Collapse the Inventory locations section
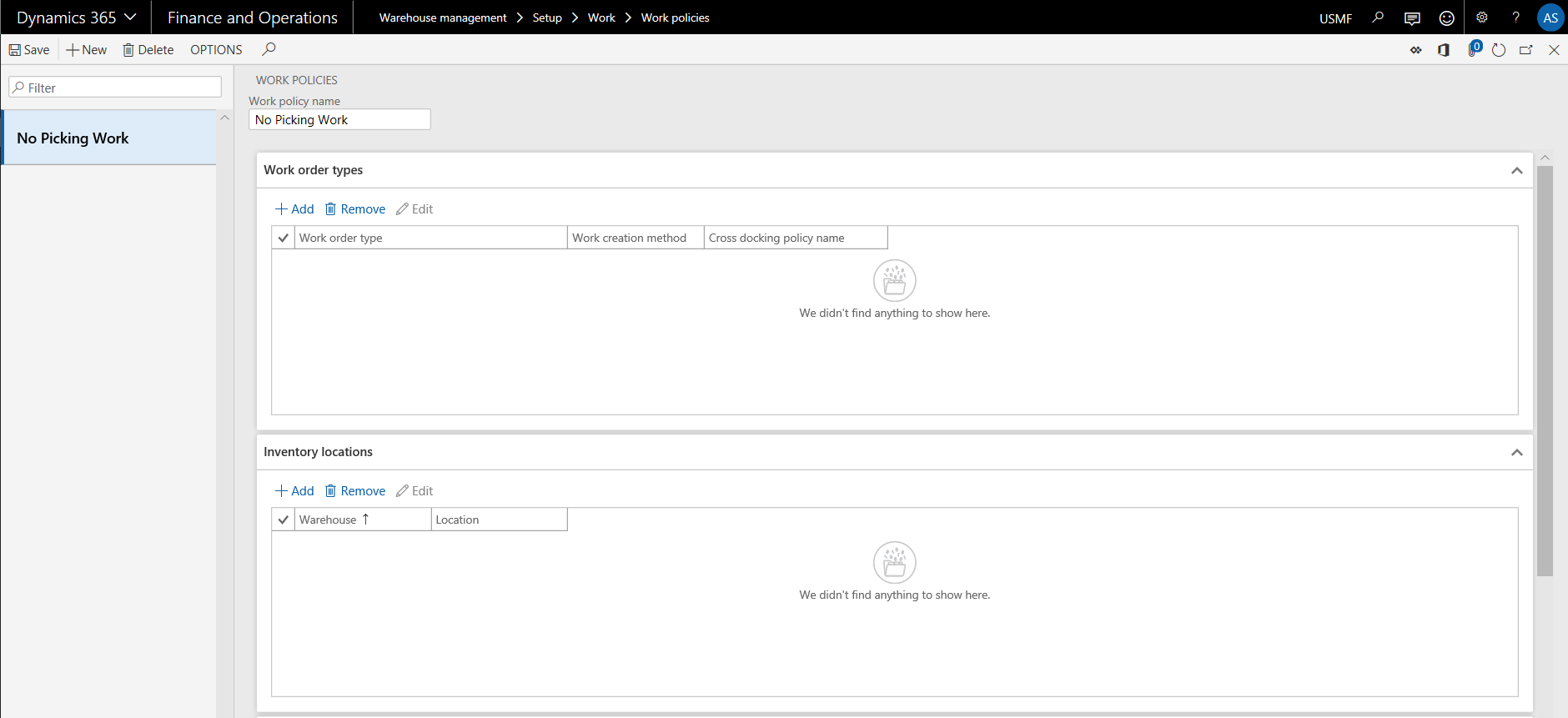 (x=1516, y=452)
